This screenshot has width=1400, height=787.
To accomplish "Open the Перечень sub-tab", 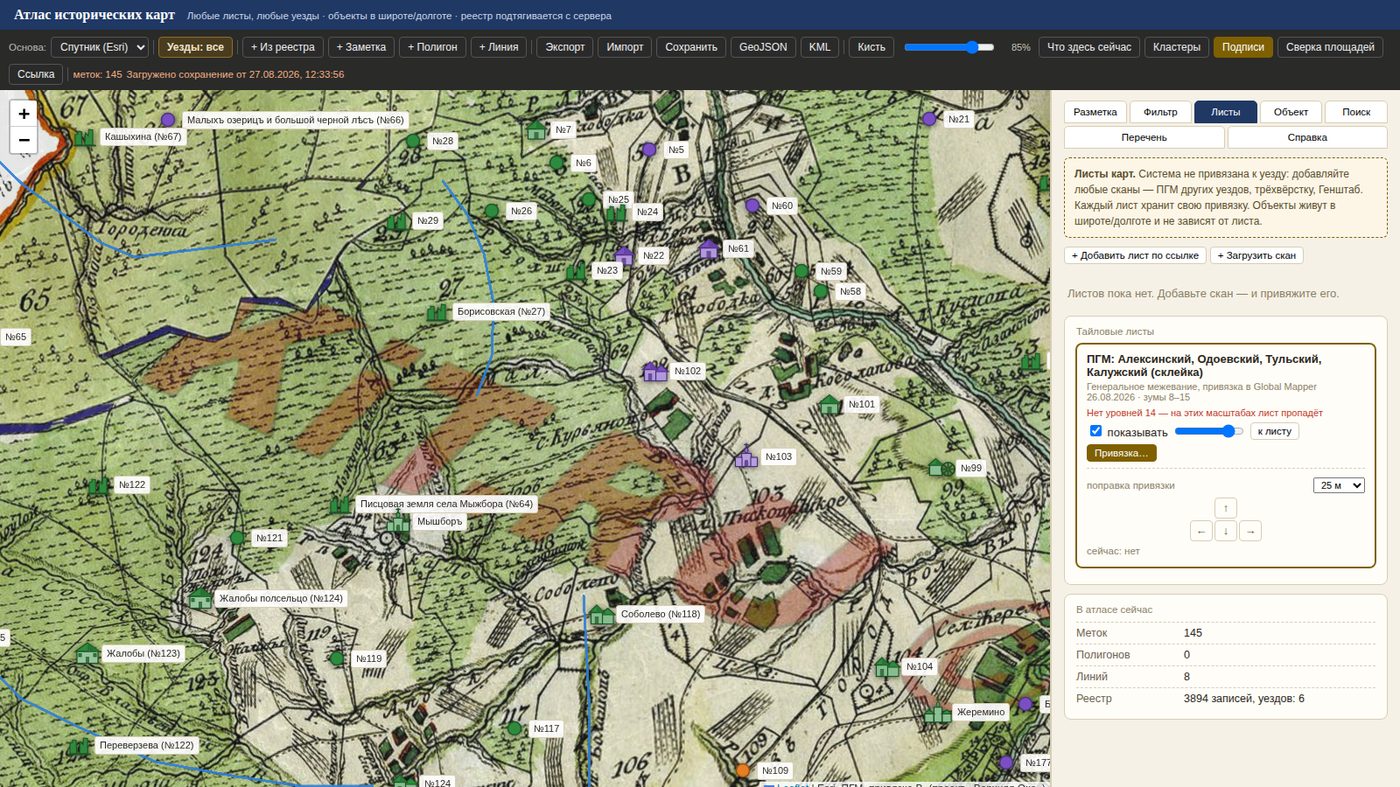I will point(1144,137).
